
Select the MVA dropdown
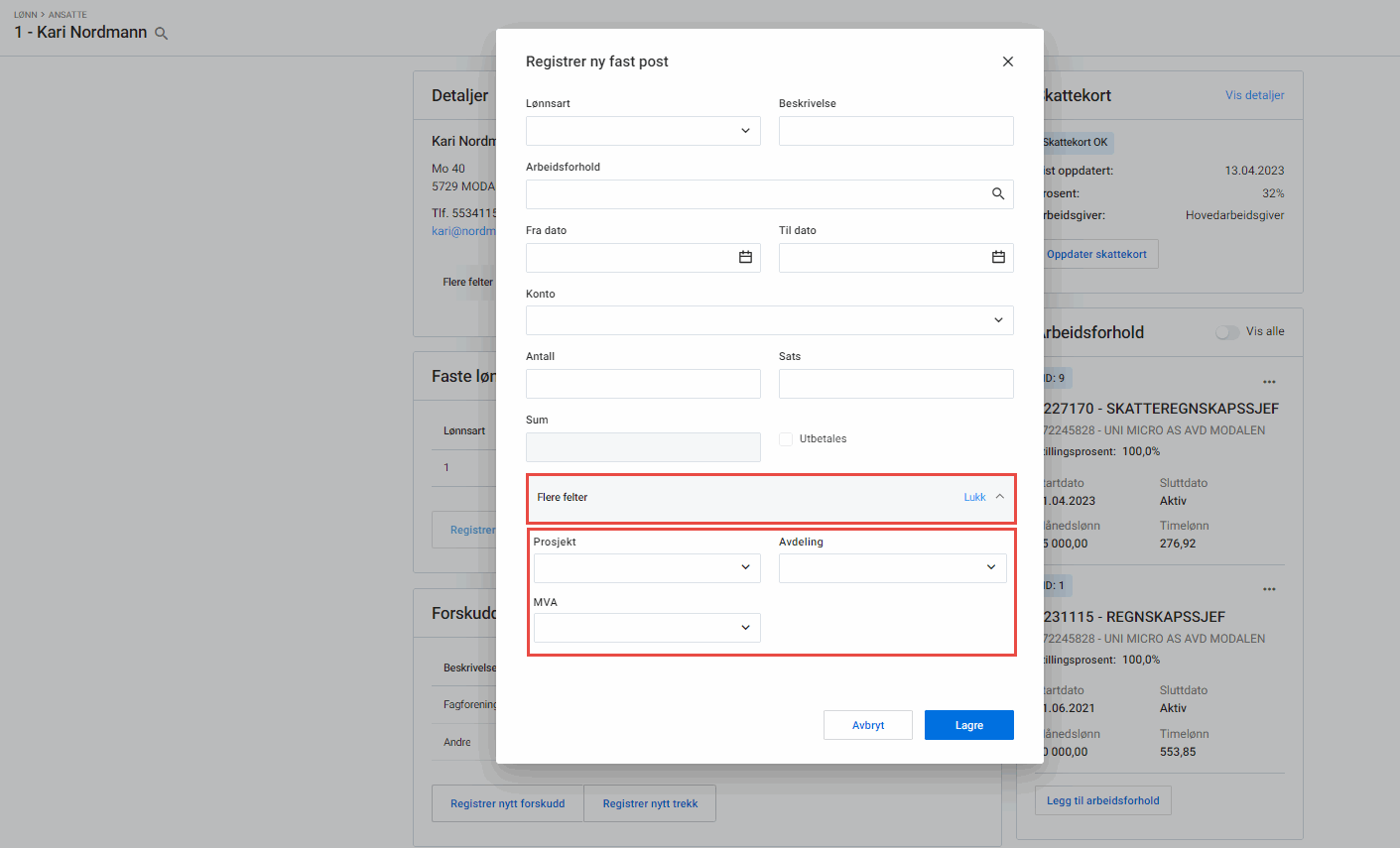(745, 628)
